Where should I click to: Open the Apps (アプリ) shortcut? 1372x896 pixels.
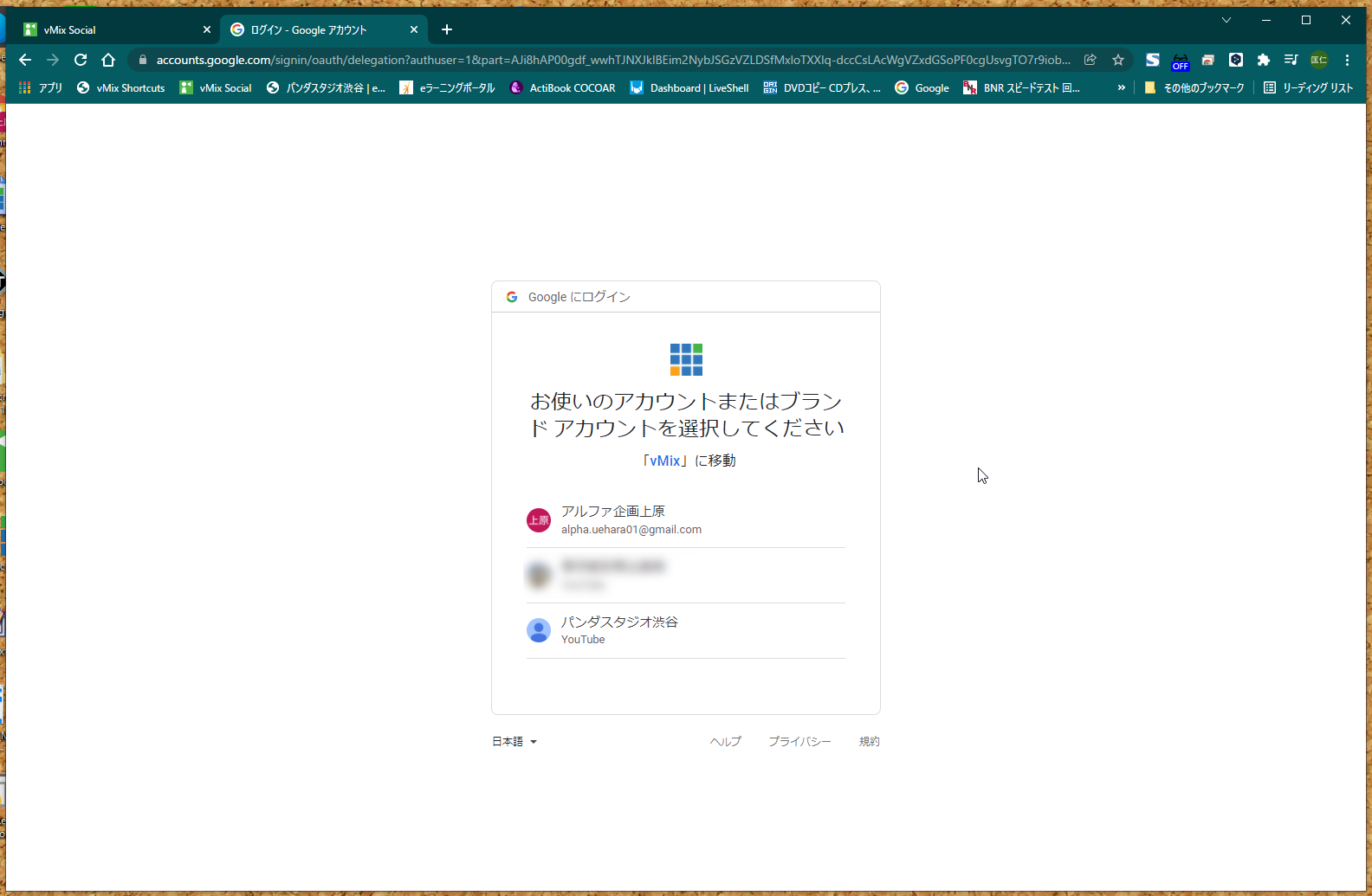(40, 87)
